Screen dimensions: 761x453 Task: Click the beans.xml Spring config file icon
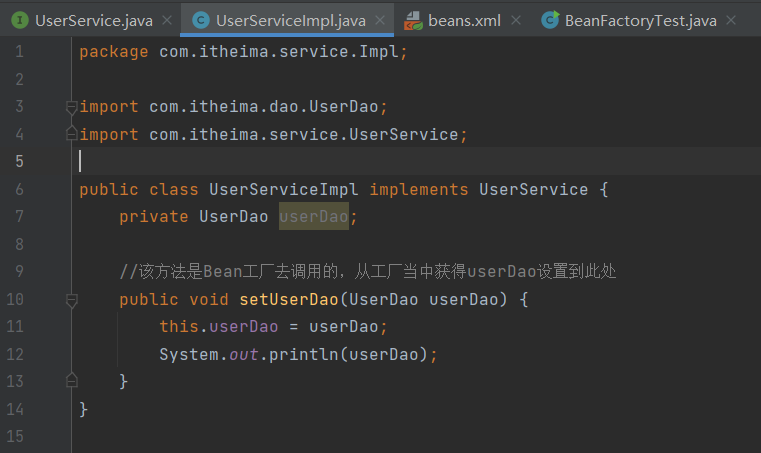(x=412, y=20)
